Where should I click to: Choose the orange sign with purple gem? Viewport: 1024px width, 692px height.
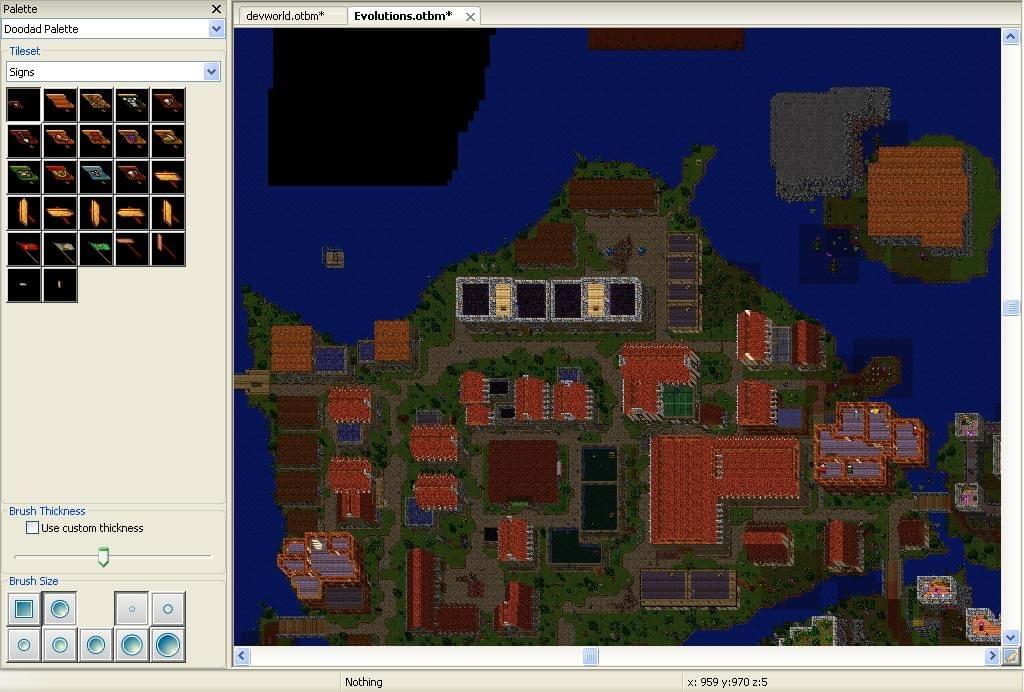tap(132, 140)
